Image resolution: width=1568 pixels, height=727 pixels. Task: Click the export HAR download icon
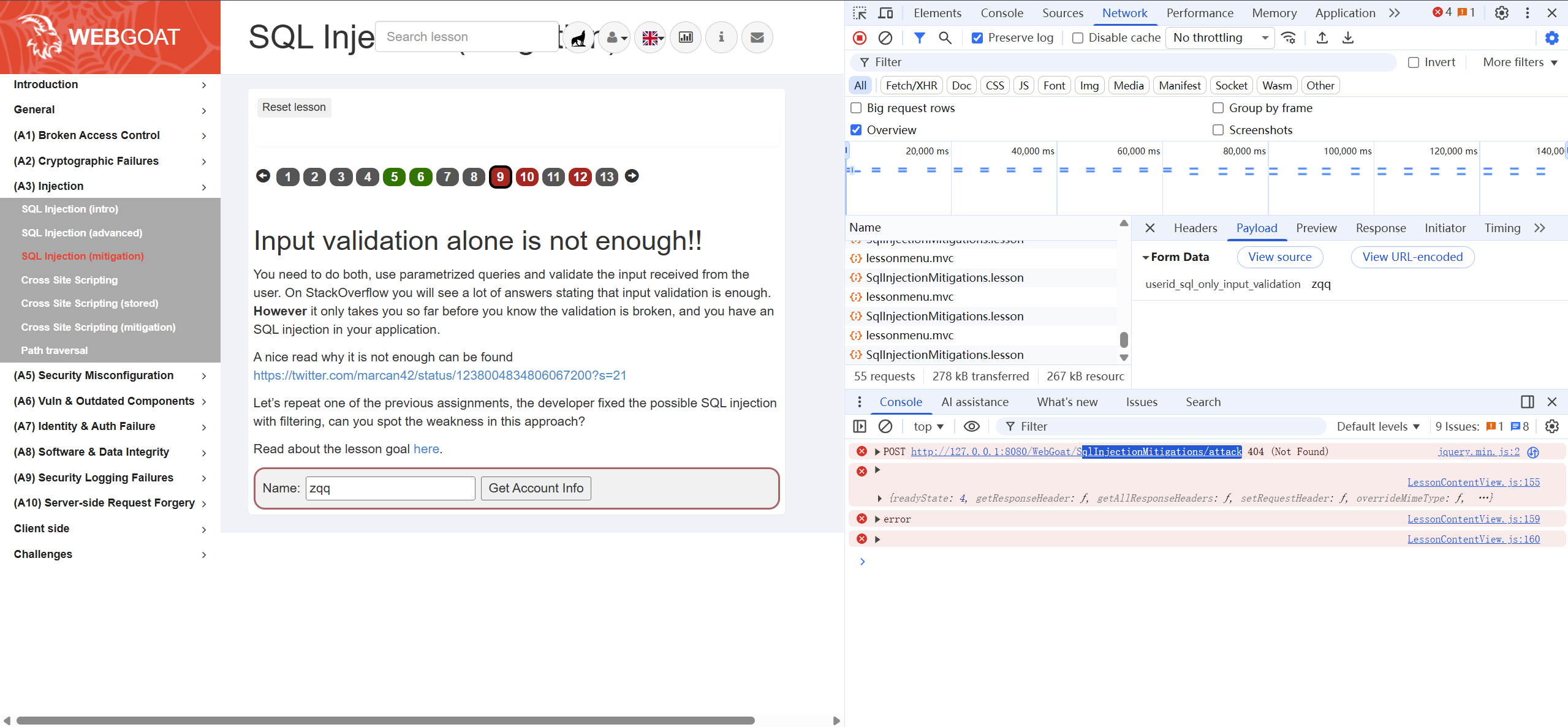1347,38
